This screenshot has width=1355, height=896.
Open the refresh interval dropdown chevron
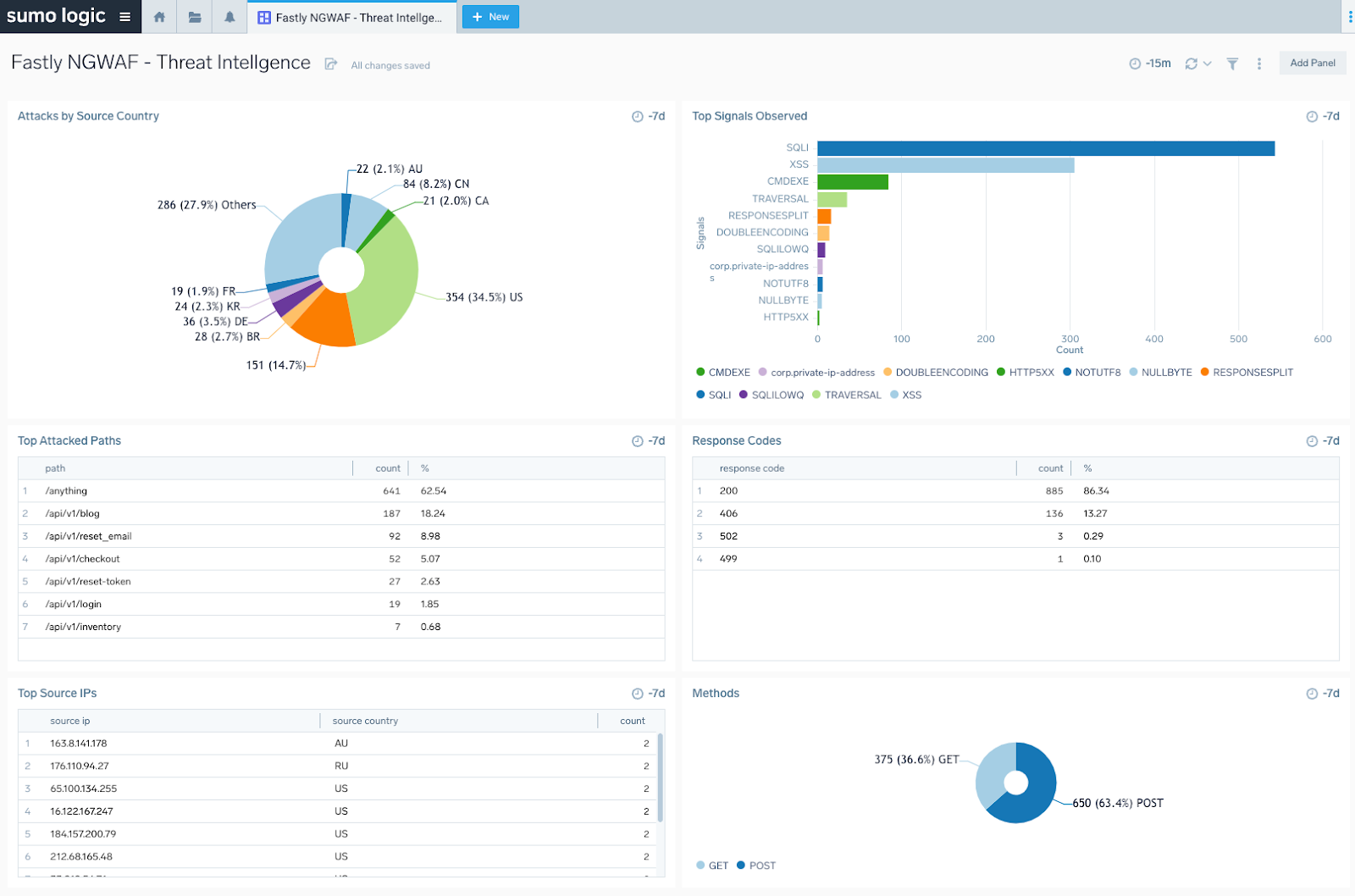(1207, 63)
